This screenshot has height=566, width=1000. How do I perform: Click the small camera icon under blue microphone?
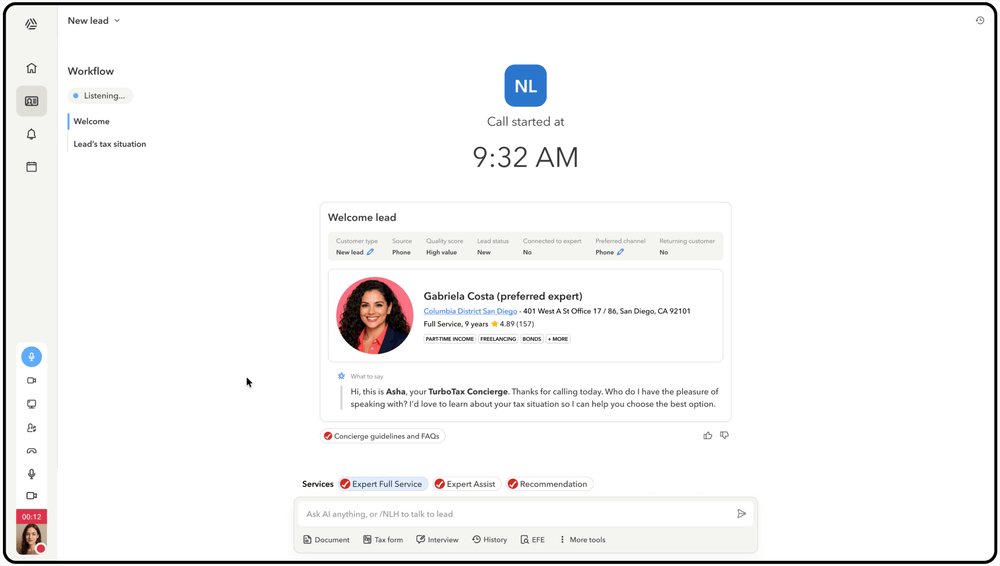[x=31, y=380]
